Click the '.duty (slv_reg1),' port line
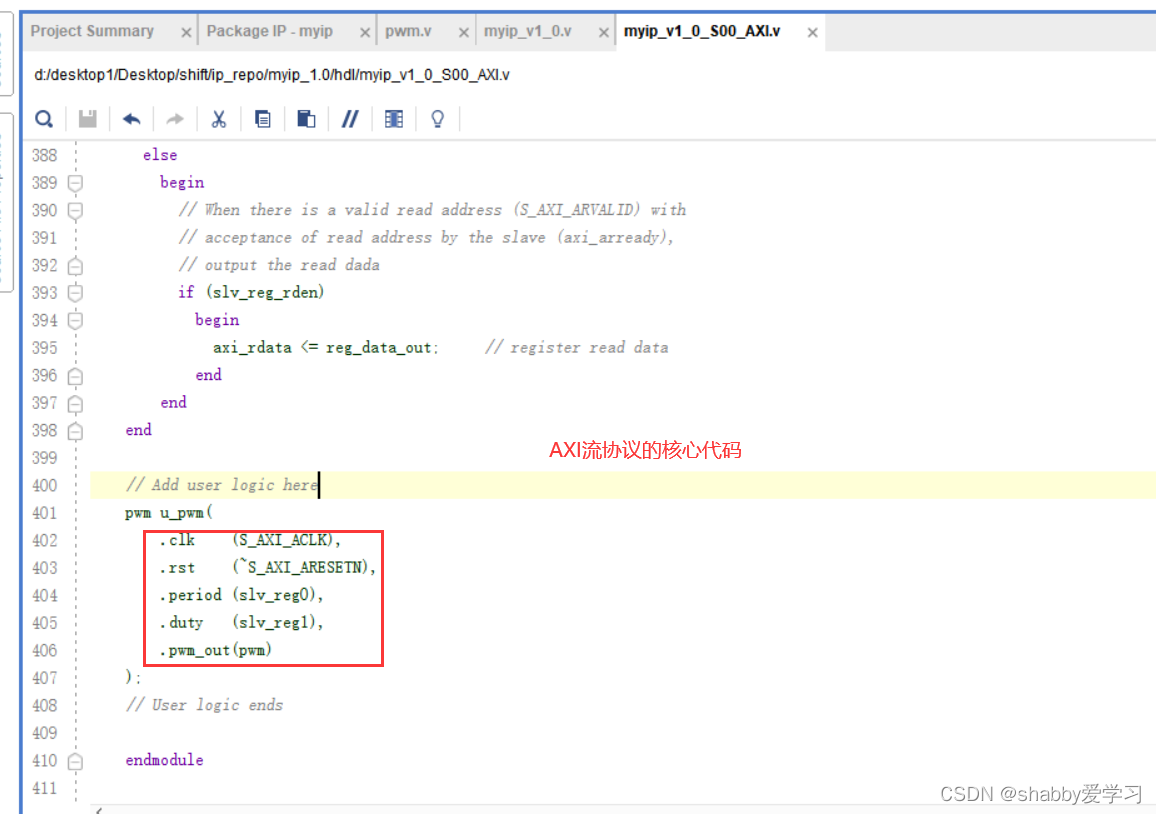The width and height of the screenshot is (1156, 814). [241, 622]
